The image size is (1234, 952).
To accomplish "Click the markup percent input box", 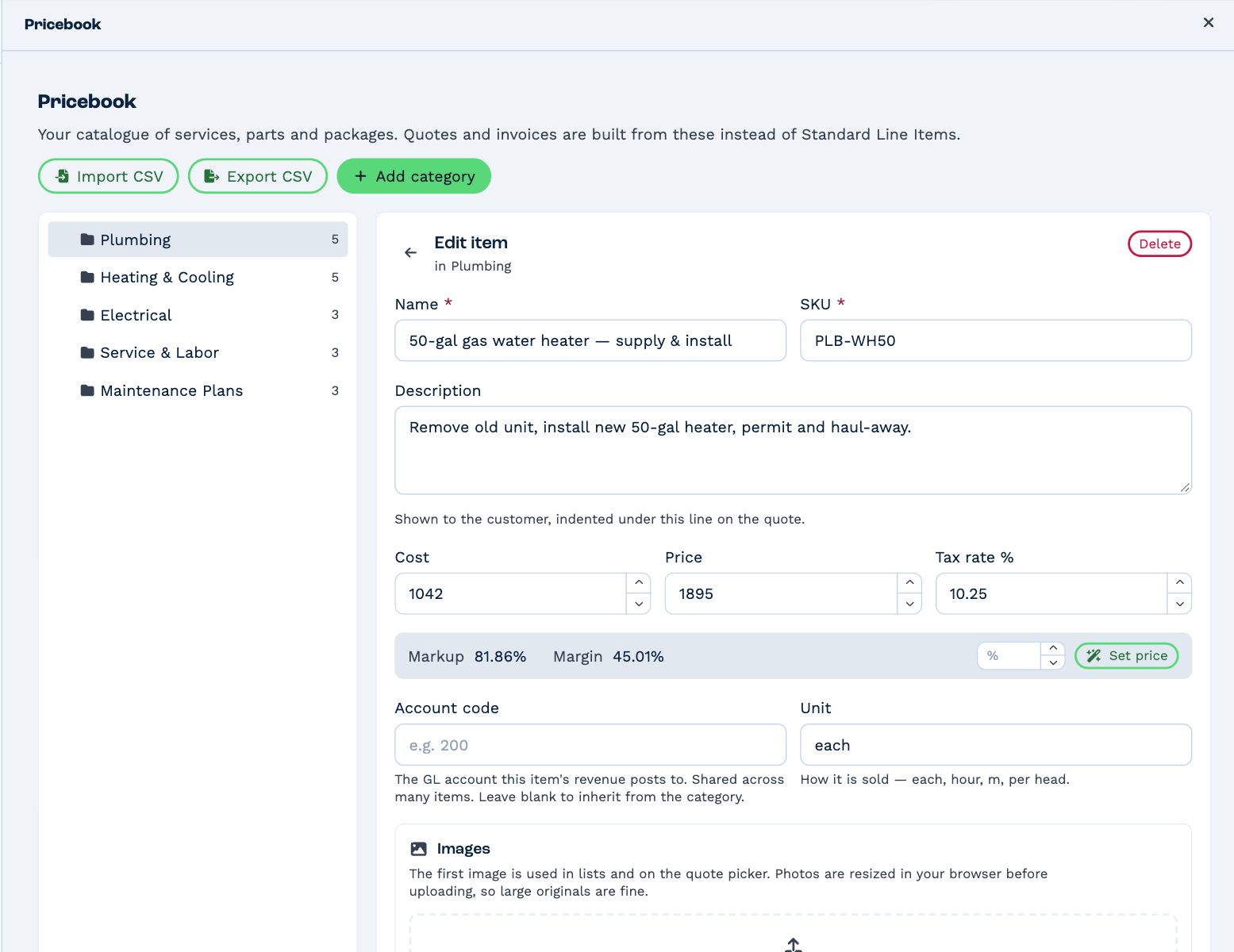I will (x=1009, y=656).
